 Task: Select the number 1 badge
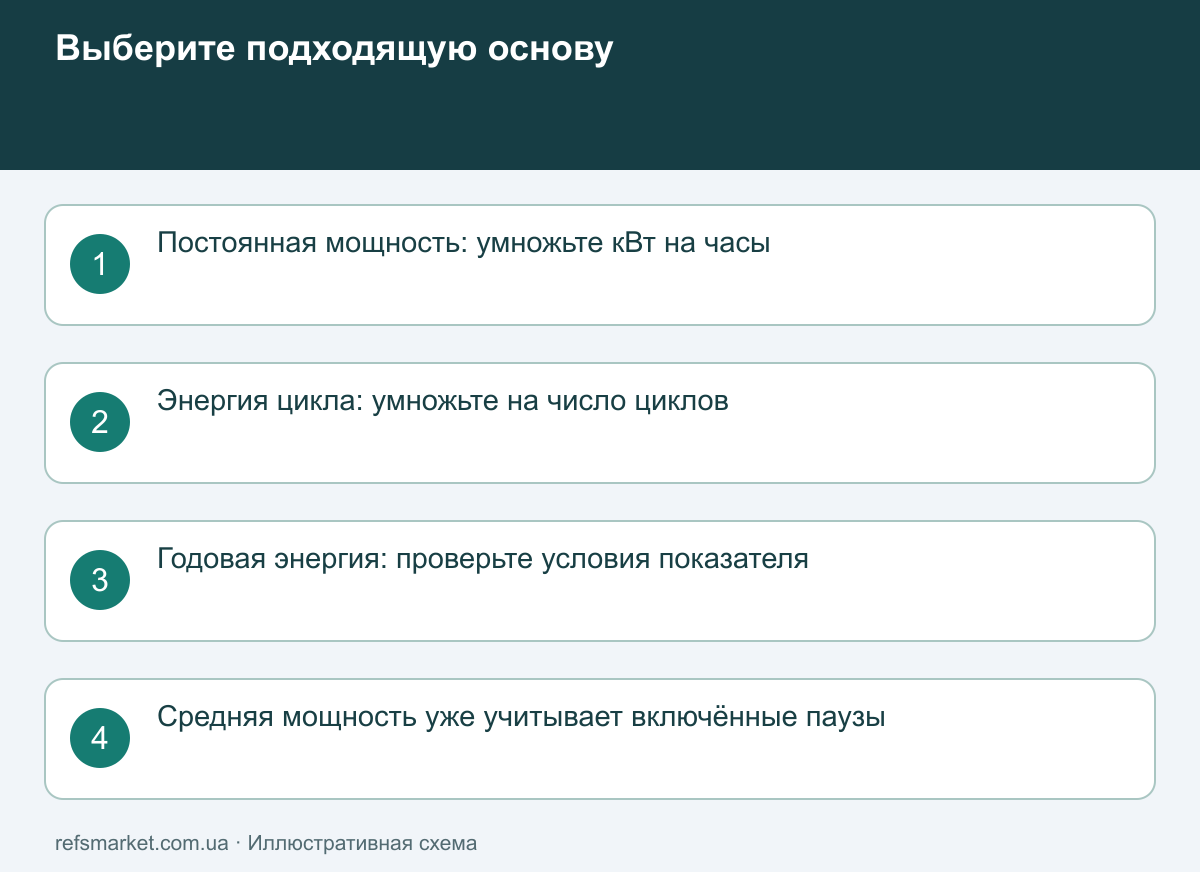click(x=100, y=264)
